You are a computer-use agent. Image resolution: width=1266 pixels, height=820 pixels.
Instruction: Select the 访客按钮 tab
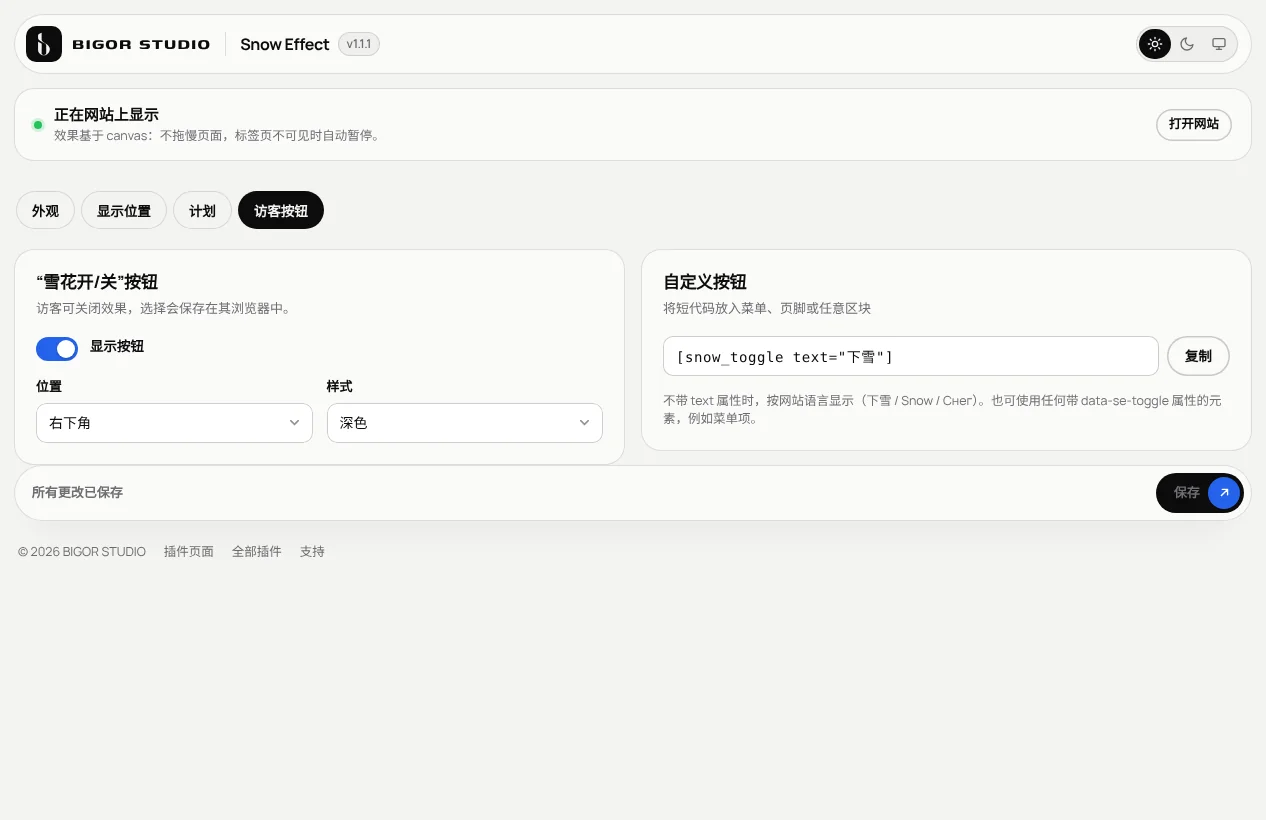pyautogui.click(x=281, y=211)
